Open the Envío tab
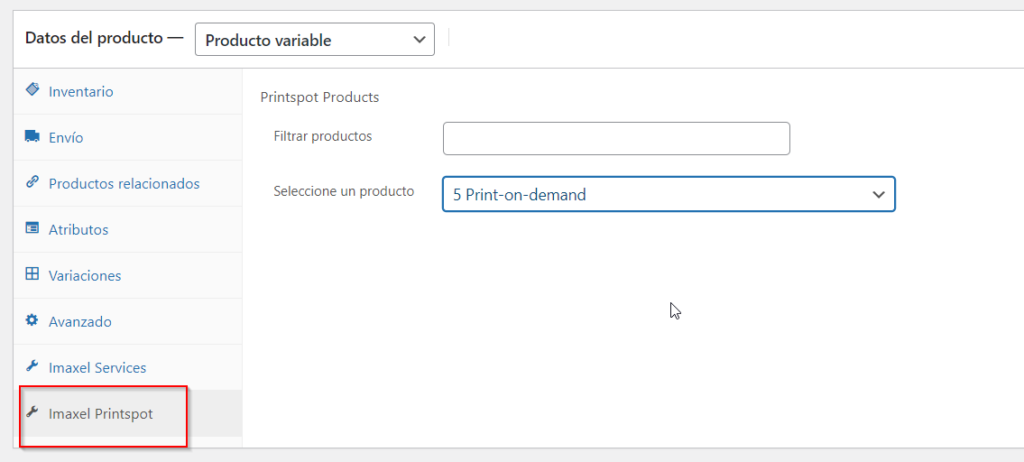1024x462 pixels. tap(128, 138)
